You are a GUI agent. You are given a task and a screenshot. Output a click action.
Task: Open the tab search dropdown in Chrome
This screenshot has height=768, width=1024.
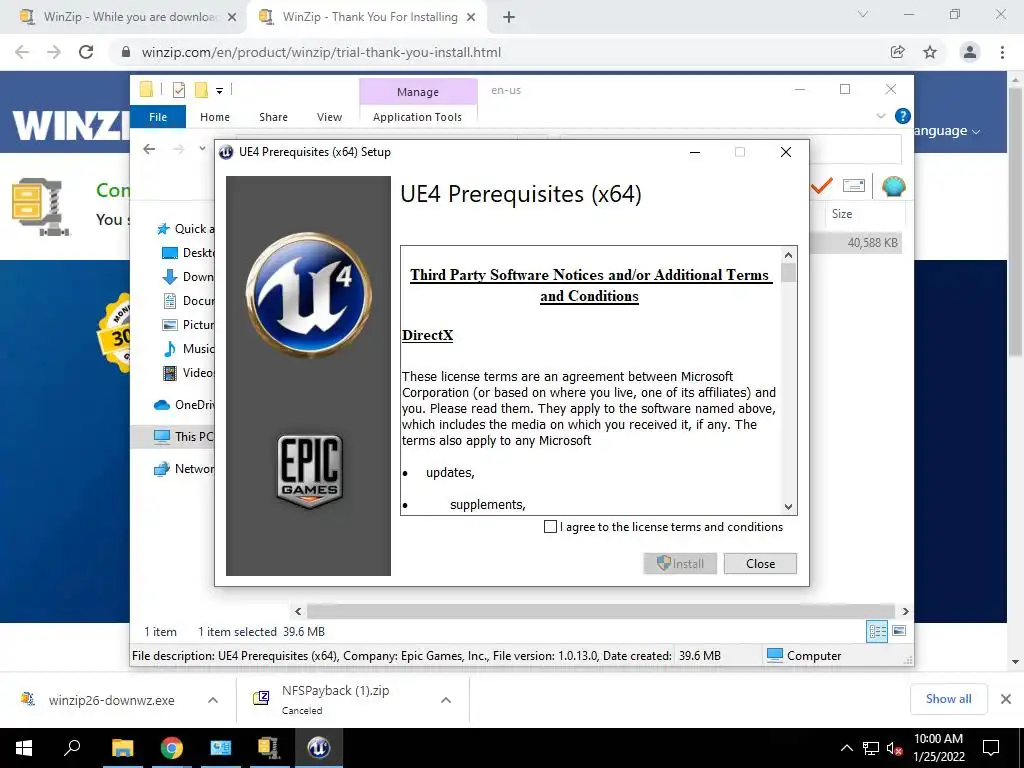pos(863,14)
